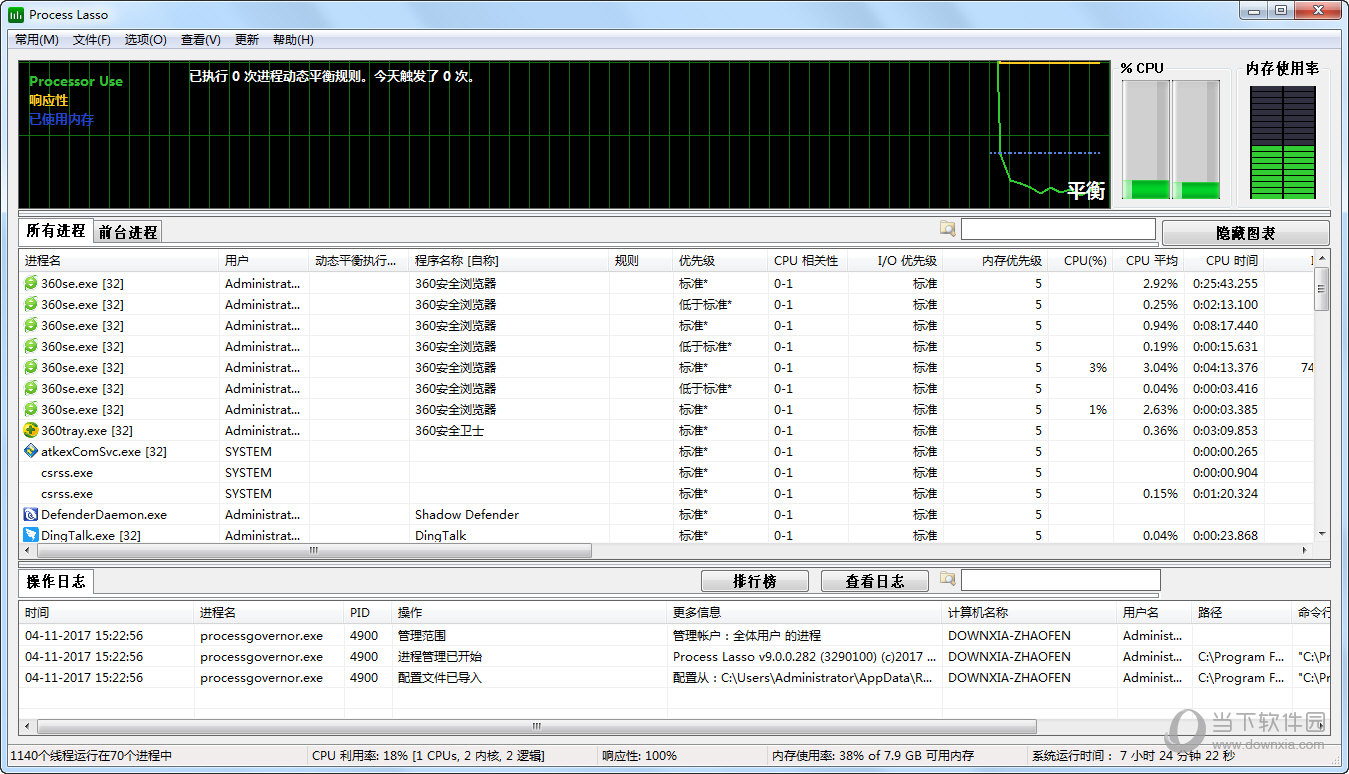Click the DingTalk.exe process icon

tap(31, 536)
